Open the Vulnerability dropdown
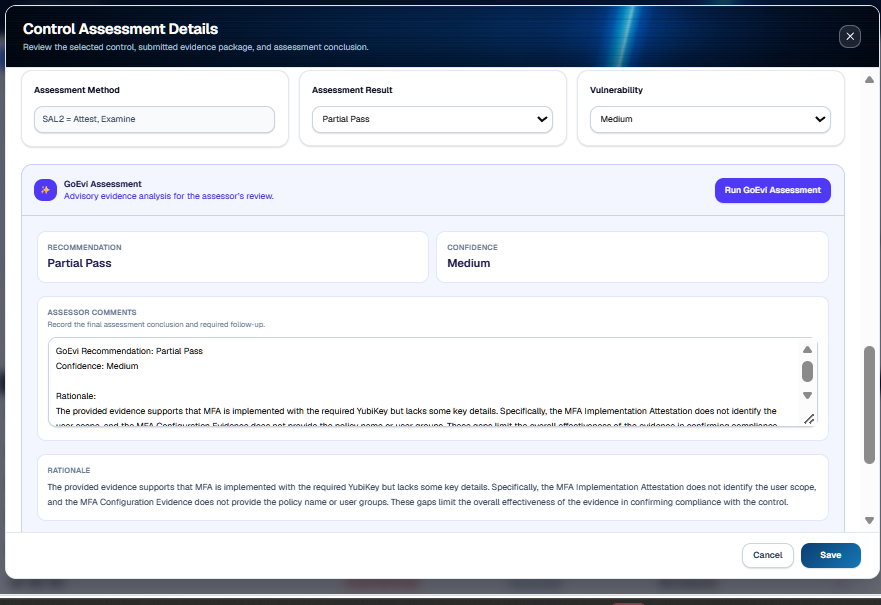This screenshot has height=605, width=881. coord(710,119)
